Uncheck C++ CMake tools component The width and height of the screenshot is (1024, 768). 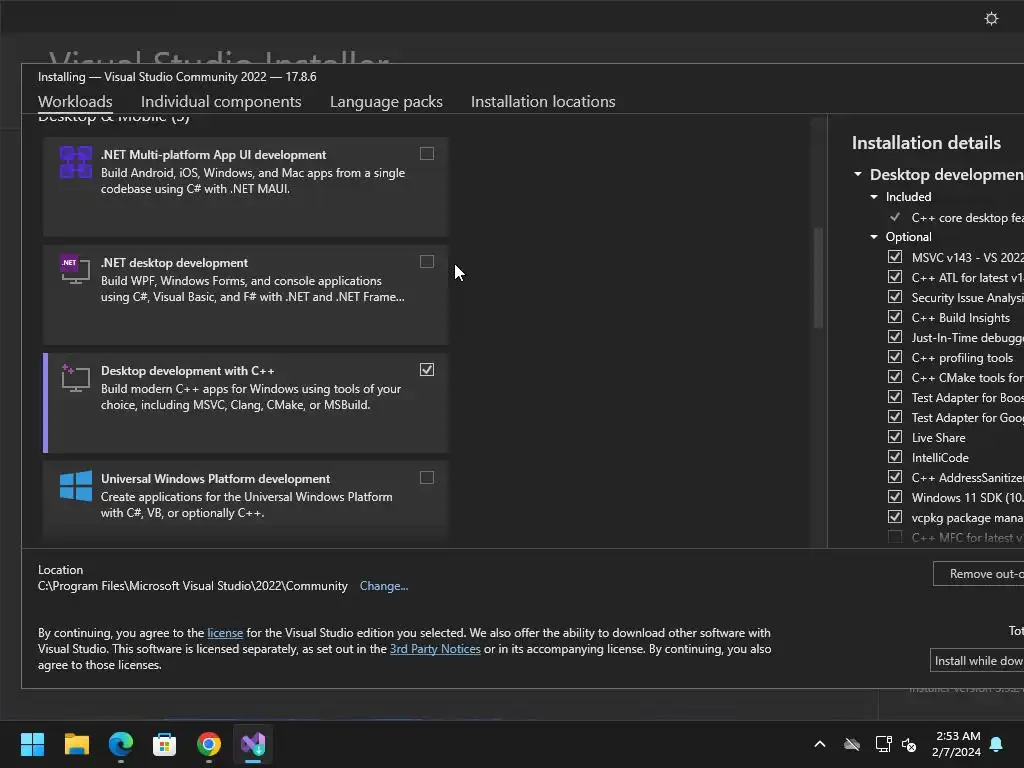[x=895, y=377]
